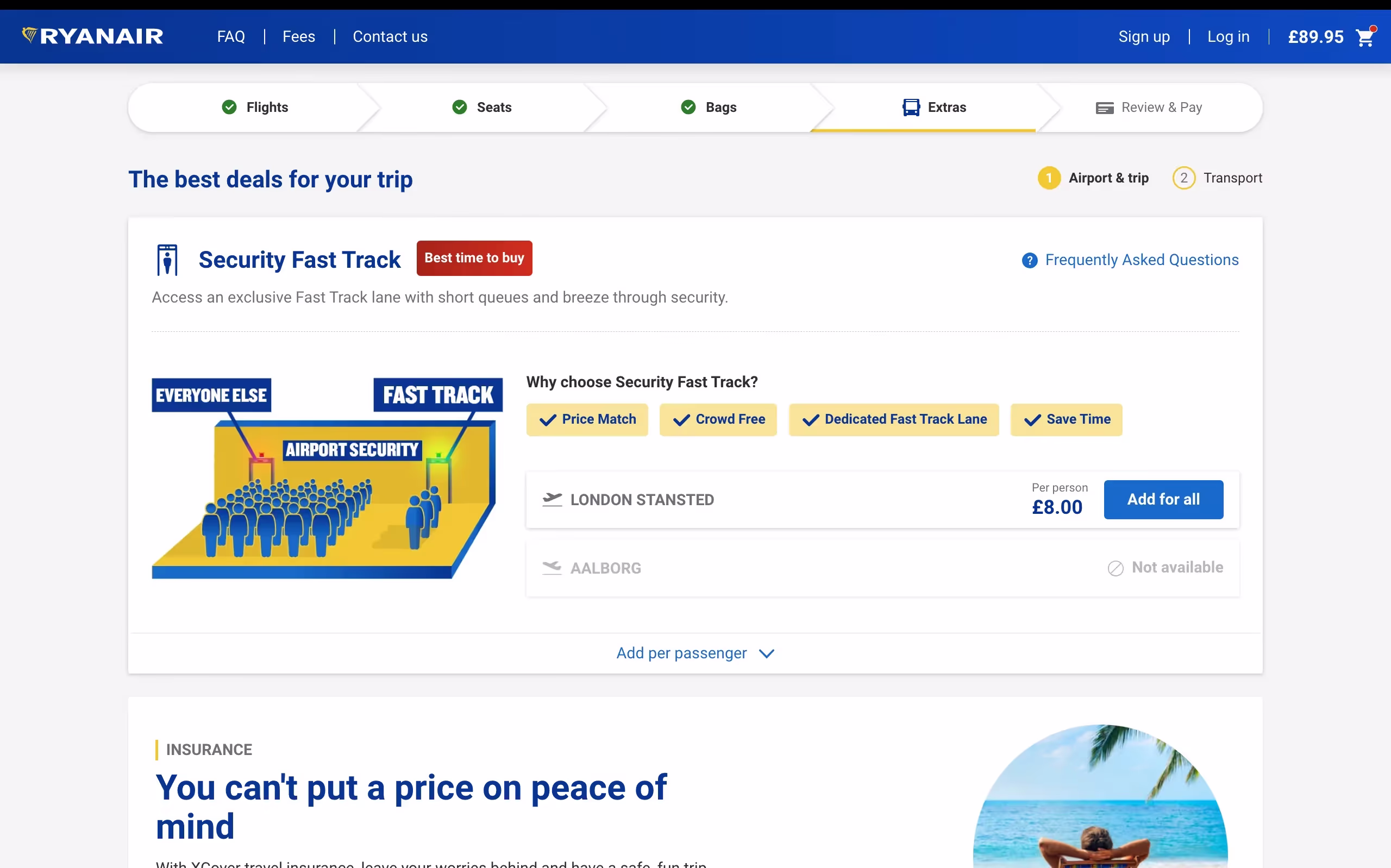Click London Stansted departure plane icon
This screenshot has height=868, width=1391.
click(552, 499)
